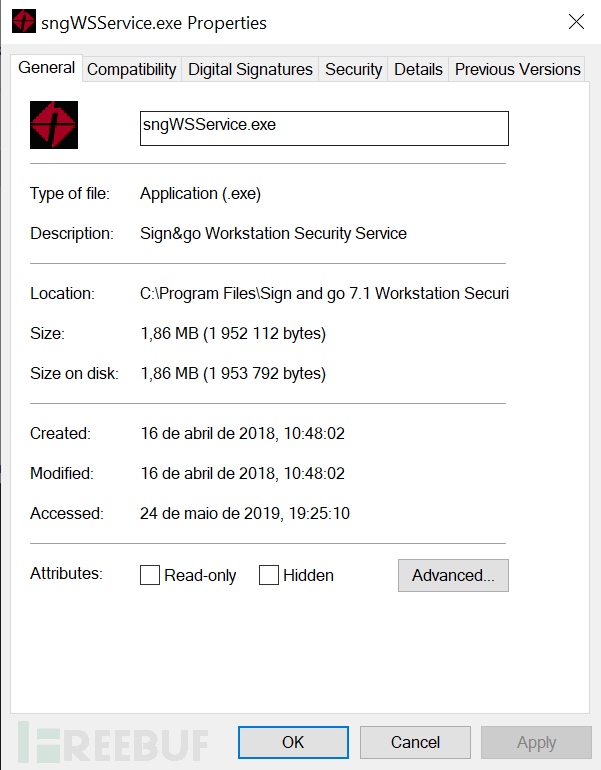Show the Details tab
This screenshot has height=770, width=601.
point(418,69)
